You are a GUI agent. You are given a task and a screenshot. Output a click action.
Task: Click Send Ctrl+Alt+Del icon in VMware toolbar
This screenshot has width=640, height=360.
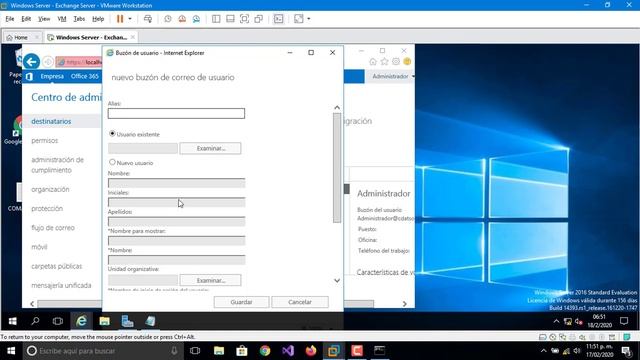[148, 19]
